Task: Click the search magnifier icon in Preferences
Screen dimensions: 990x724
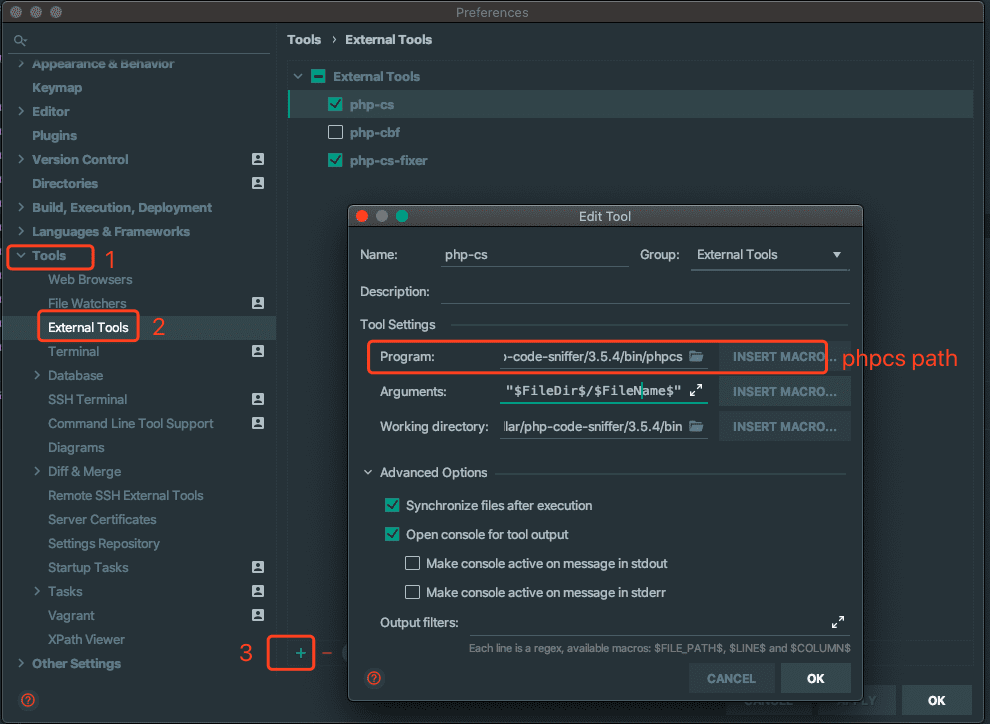Action: tap(20, 40)
